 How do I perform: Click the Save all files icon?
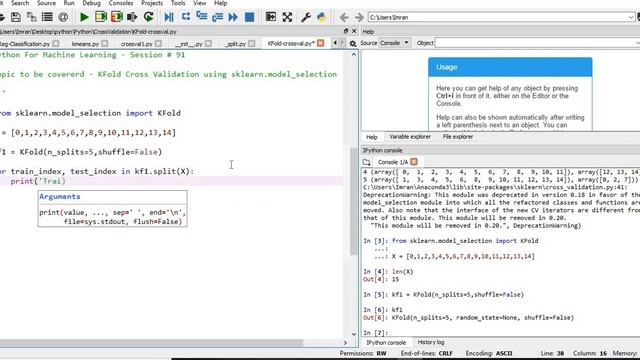click(x=31, y=17)
